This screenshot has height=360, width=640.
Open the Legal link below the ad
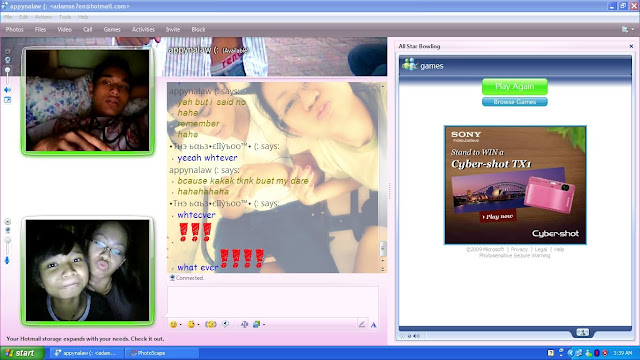pos(540,249)
